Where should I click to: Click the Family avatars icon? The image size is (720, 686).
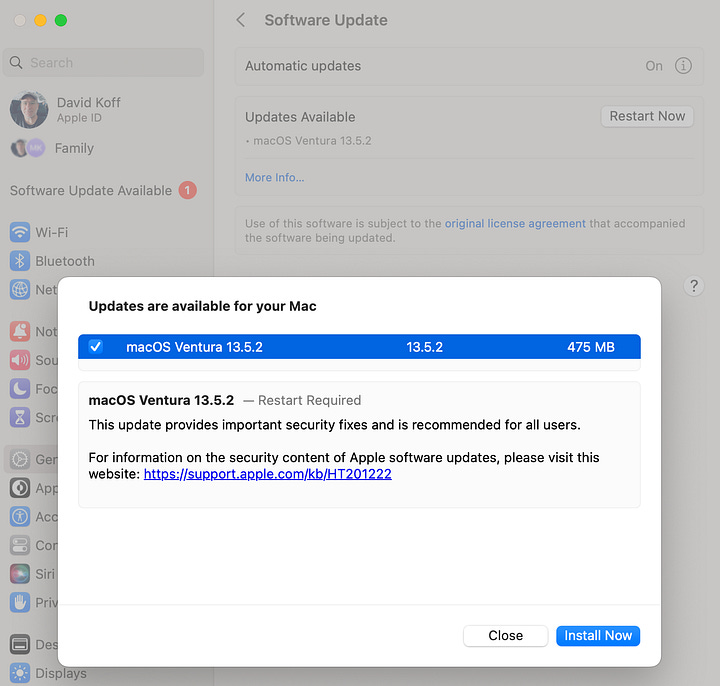tap(28, 148)
